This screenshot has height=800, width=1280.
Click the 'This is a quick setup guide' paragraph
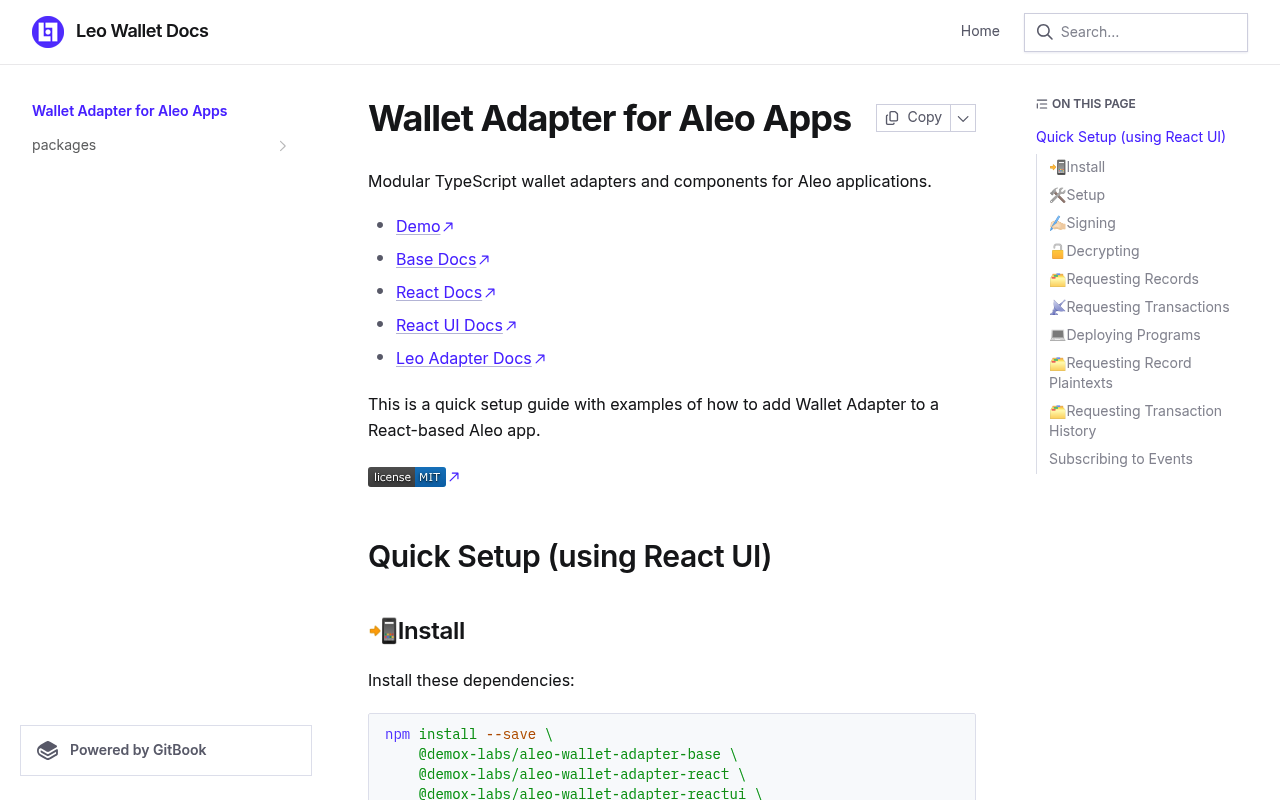(x=653, y=418)
